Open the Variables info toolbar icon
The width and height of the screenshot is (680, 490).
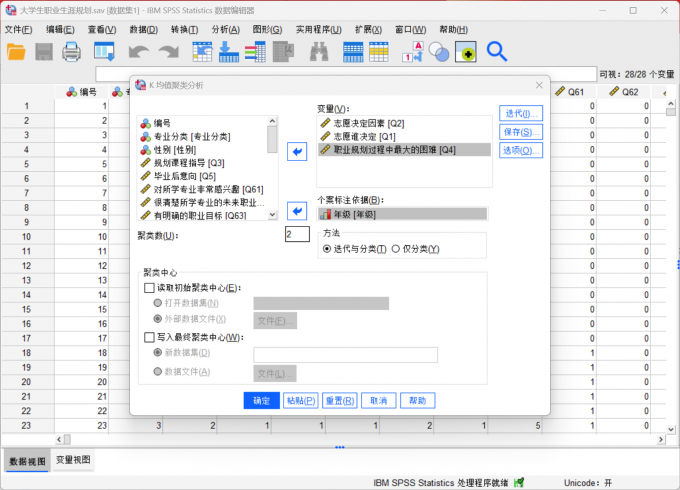pos(255,52)
